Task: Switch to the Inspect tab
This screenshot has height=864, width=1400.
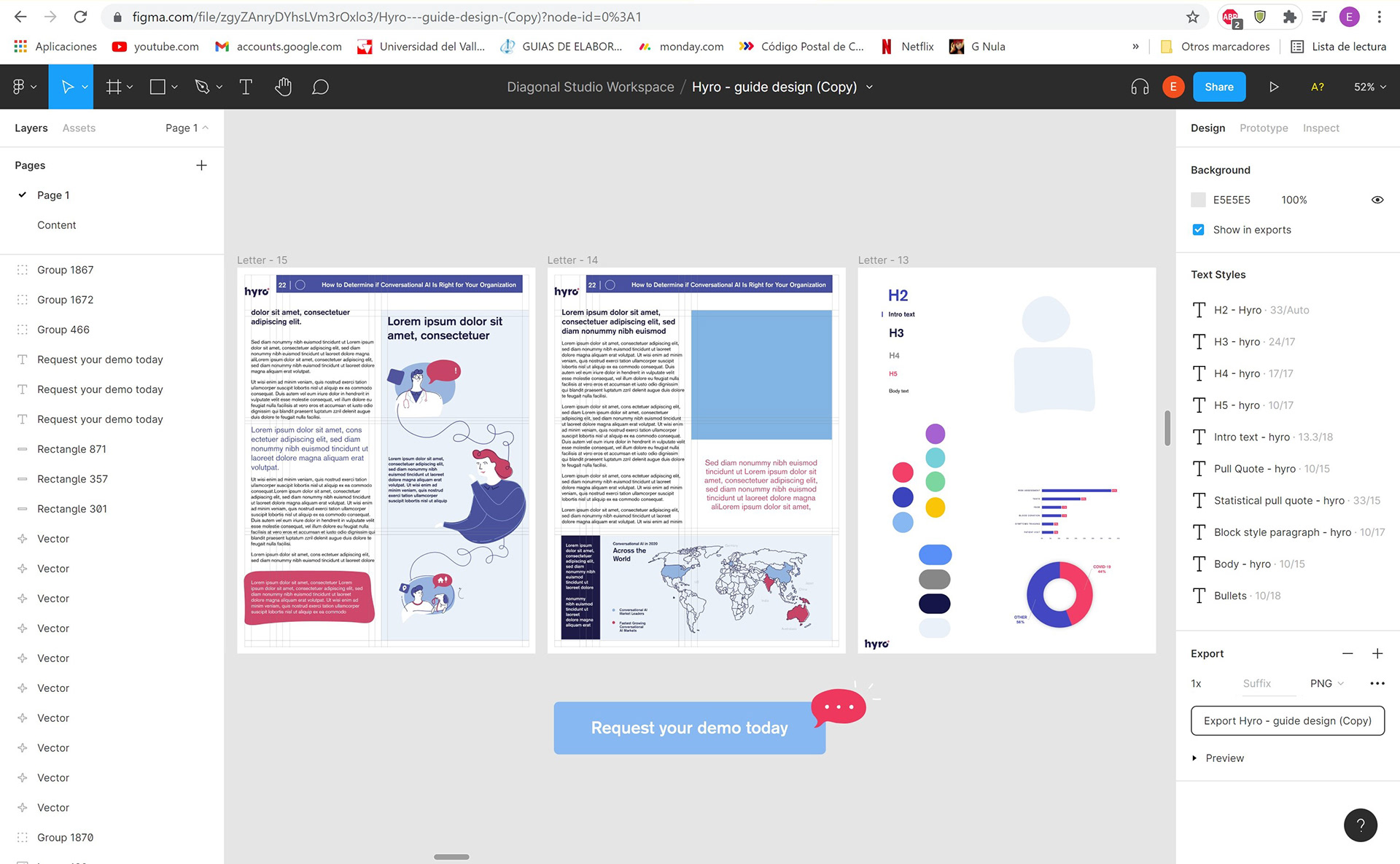Action: (x=1321, y=128)
